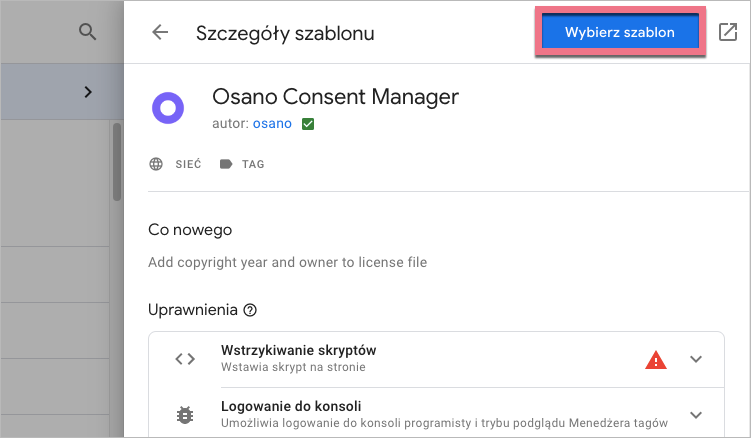The height and width of the screenshot is (438, 751).
Task: Expand the Wstrzykiwanie skryptów permission
Action: [x=697, y=359]
